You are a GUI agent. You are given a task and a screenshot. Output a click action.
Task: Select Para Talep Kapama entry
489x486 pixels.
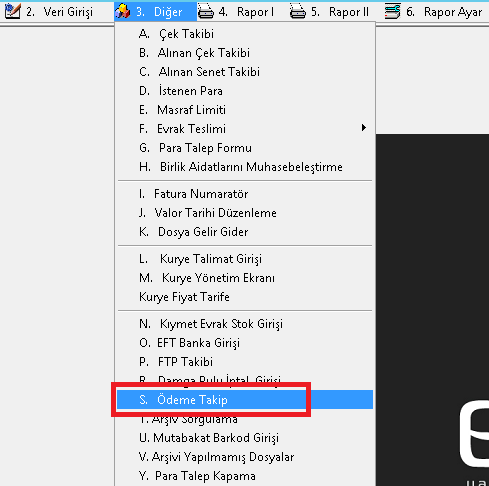tap(245, 476)
